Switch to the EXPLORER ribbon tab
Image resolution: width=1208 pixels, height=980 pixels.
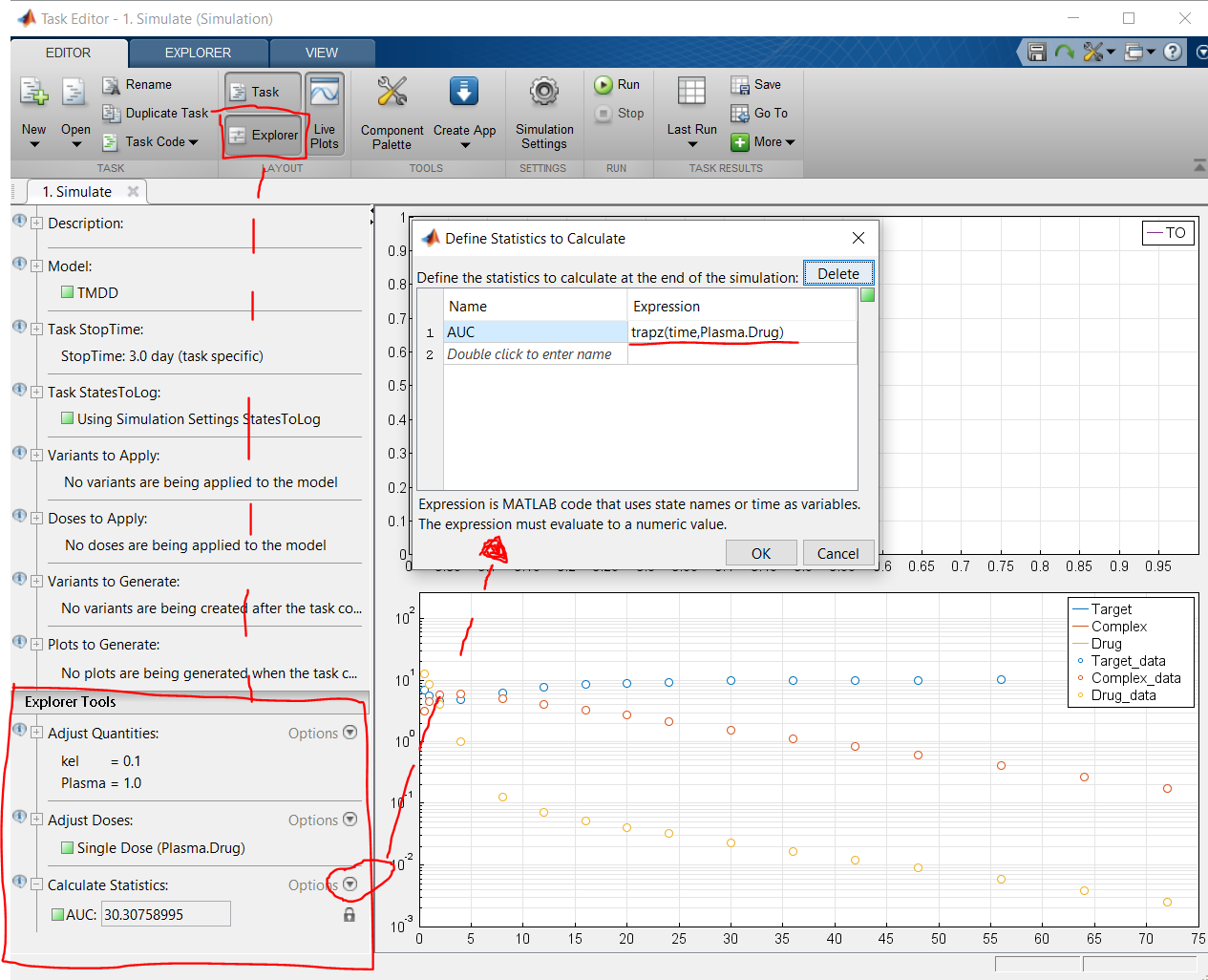point(198,53)
